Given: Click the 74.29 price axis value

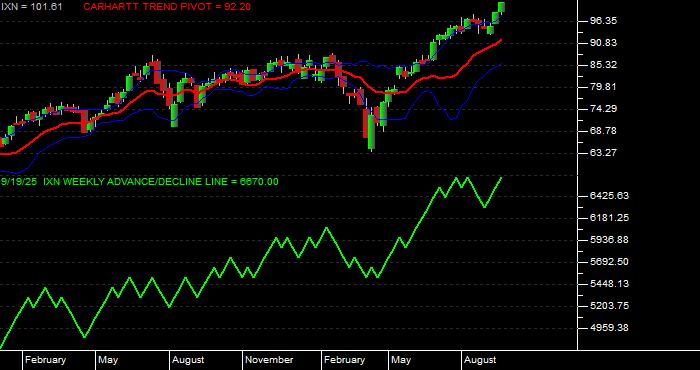Looking at the screenshot, I should [603, 108].
